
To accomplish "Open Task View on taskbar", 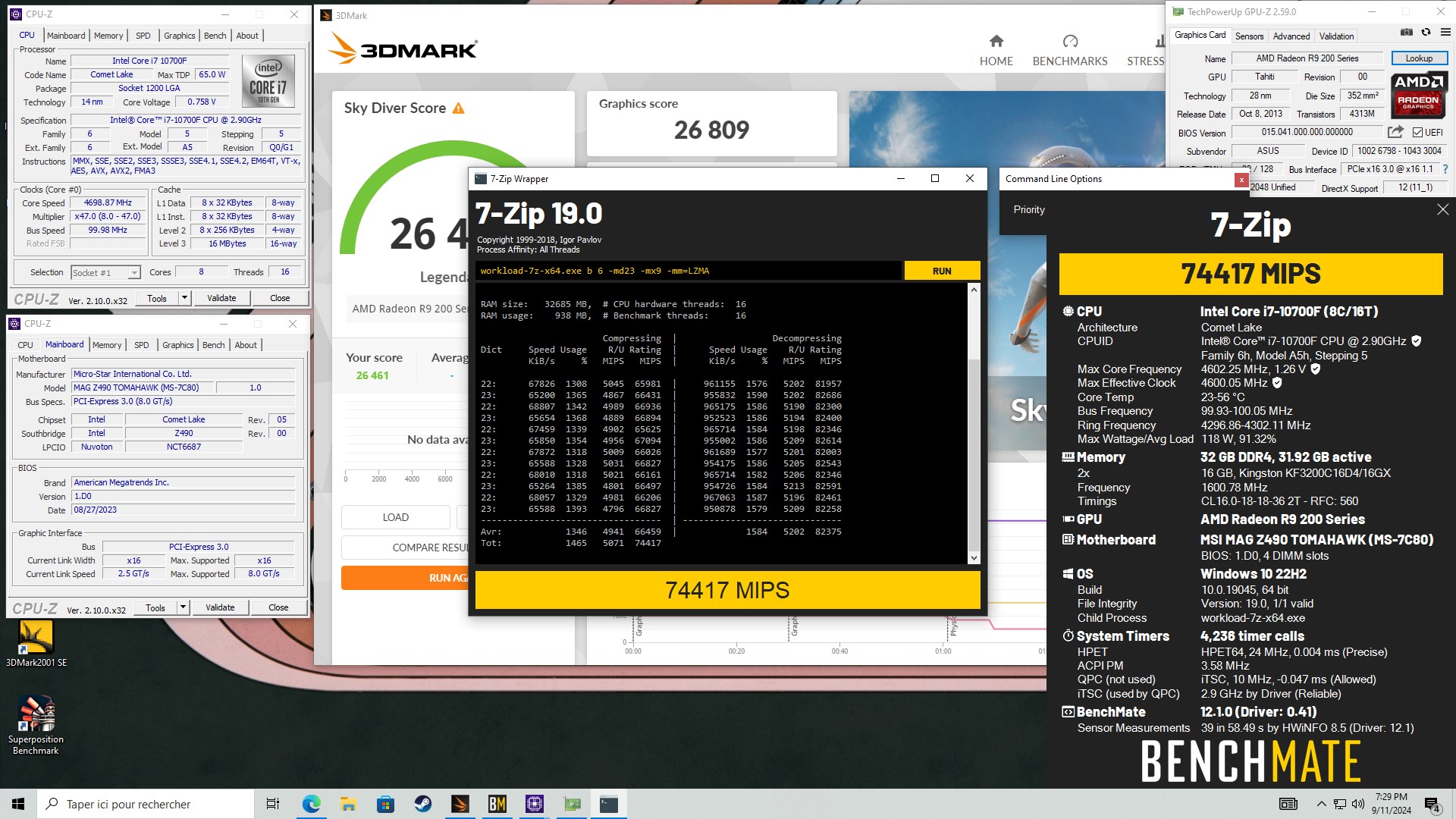I will click(x=273, y=804).
